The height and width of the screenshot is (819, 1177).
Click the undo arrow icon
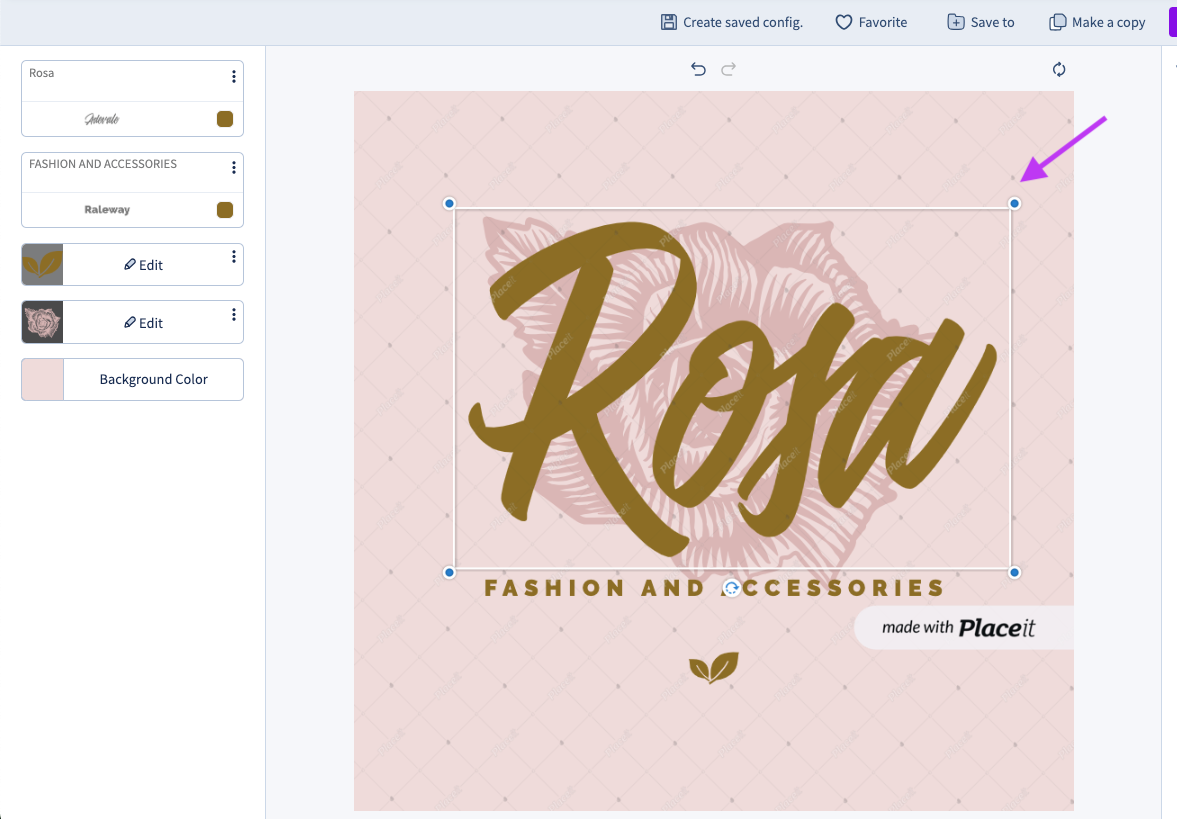(x=698, y=69)
